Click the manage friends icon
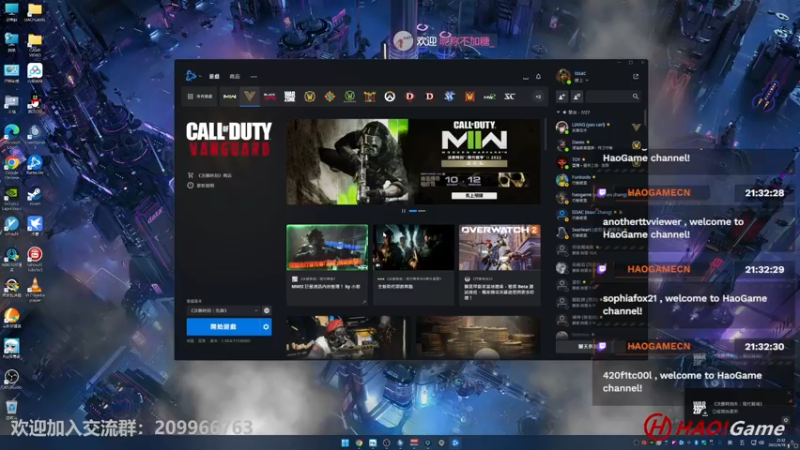Screen dimensions: 800x450 pyautogui.click(x=577, y=96)
